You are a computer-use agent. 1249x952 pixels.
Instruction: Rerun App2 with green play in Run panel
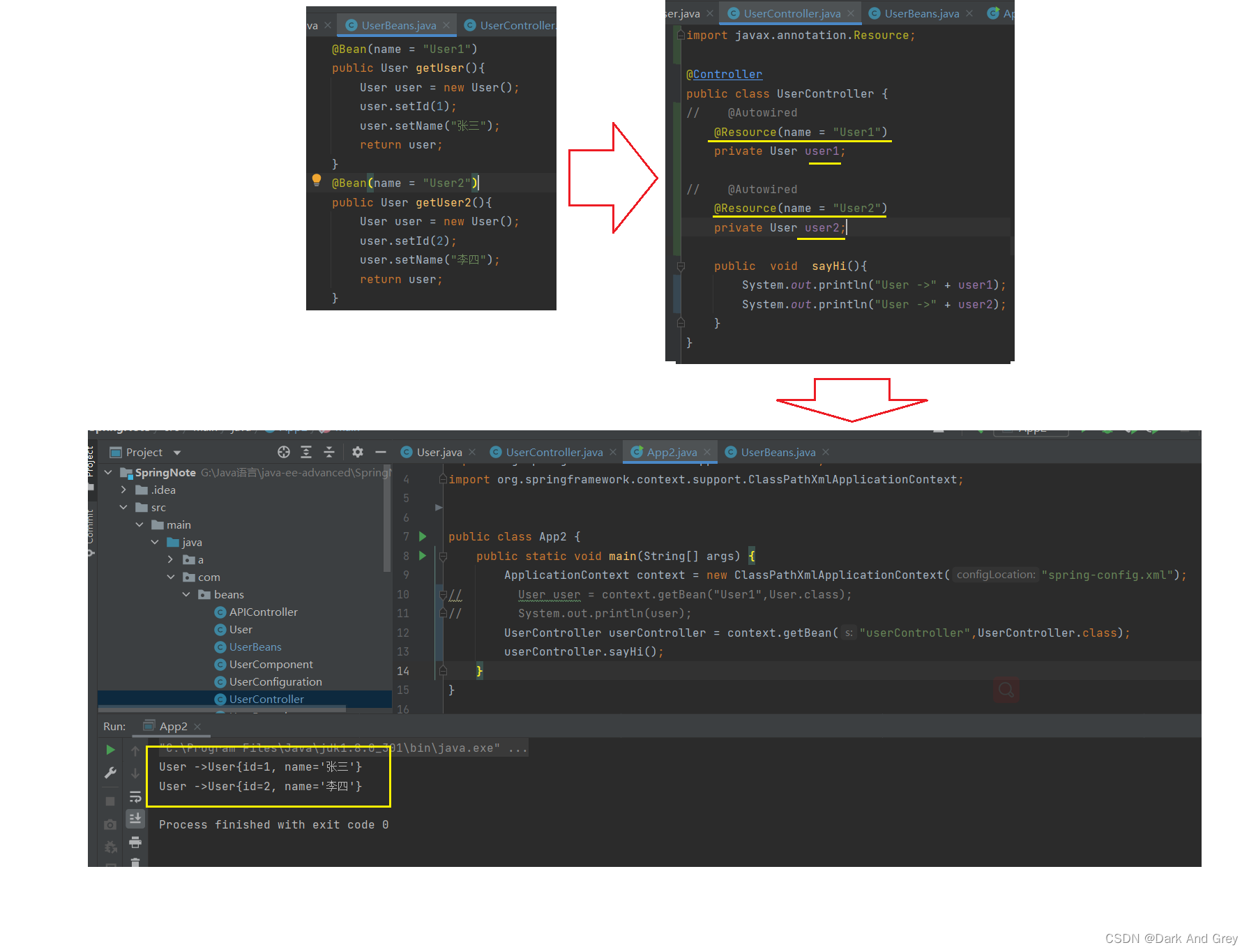(110, 750)
